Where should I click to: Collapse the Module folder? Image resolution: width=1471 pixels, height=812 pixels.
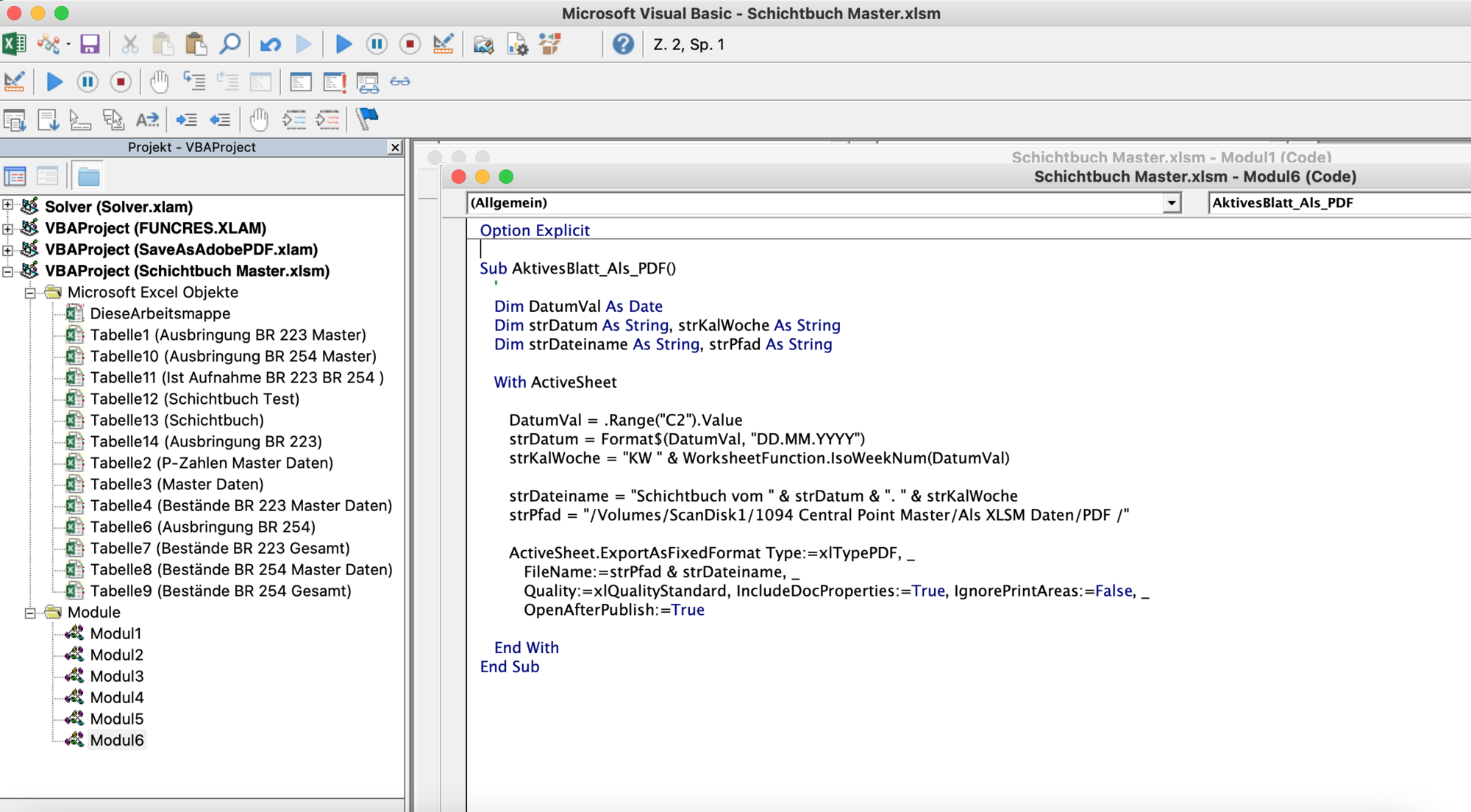click(x=30, y=613)
